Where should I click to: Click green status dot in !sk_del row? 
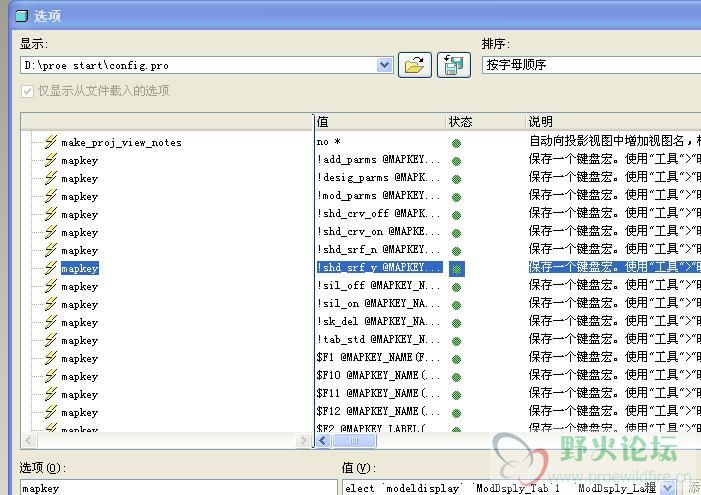click(456, 323)
